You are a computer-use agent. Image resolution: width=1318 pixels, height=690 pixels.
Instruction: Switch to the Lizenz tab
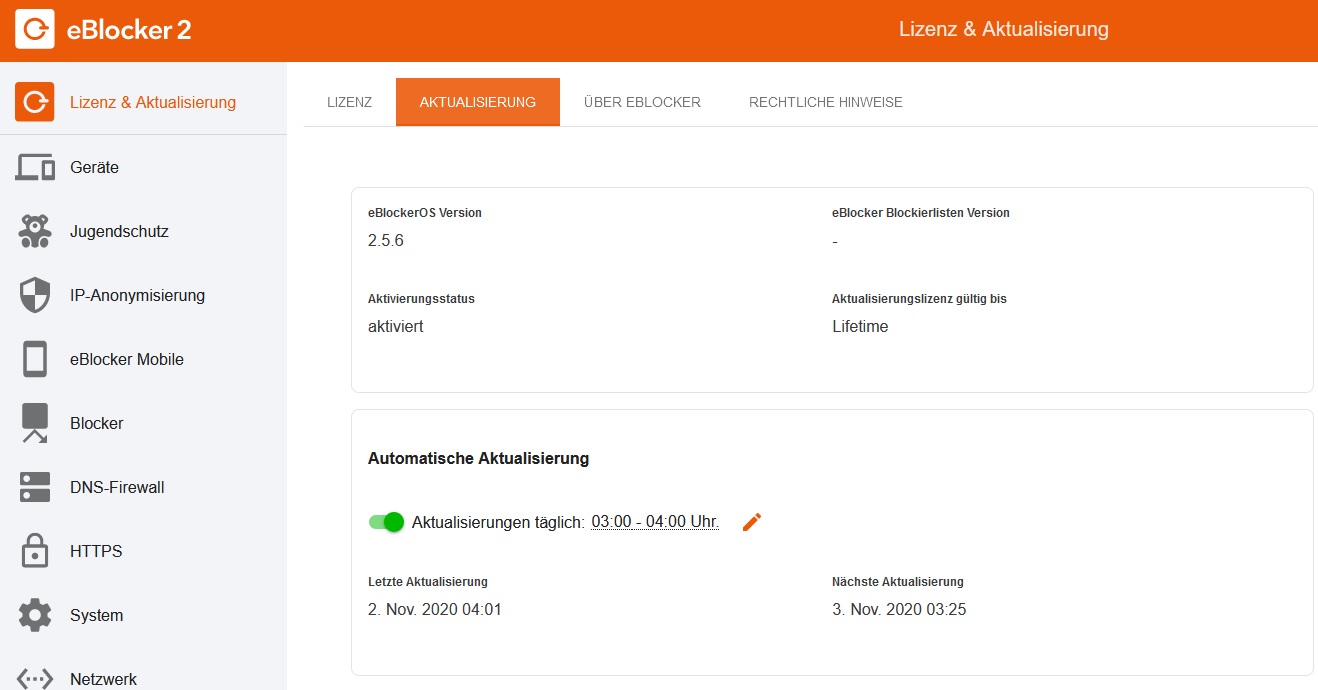[x=350, y=102]
